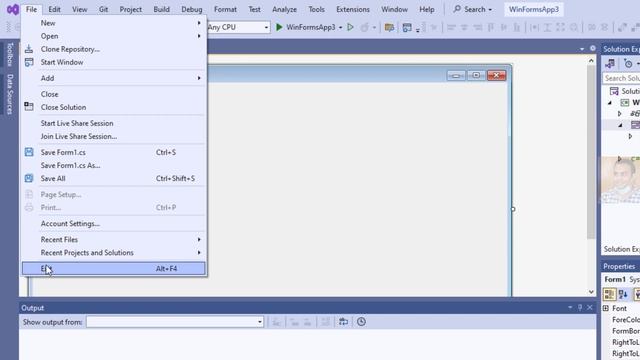Choose Save Form1.cs As option
Viewport: 640px width, 360px height.
(113, 165)
